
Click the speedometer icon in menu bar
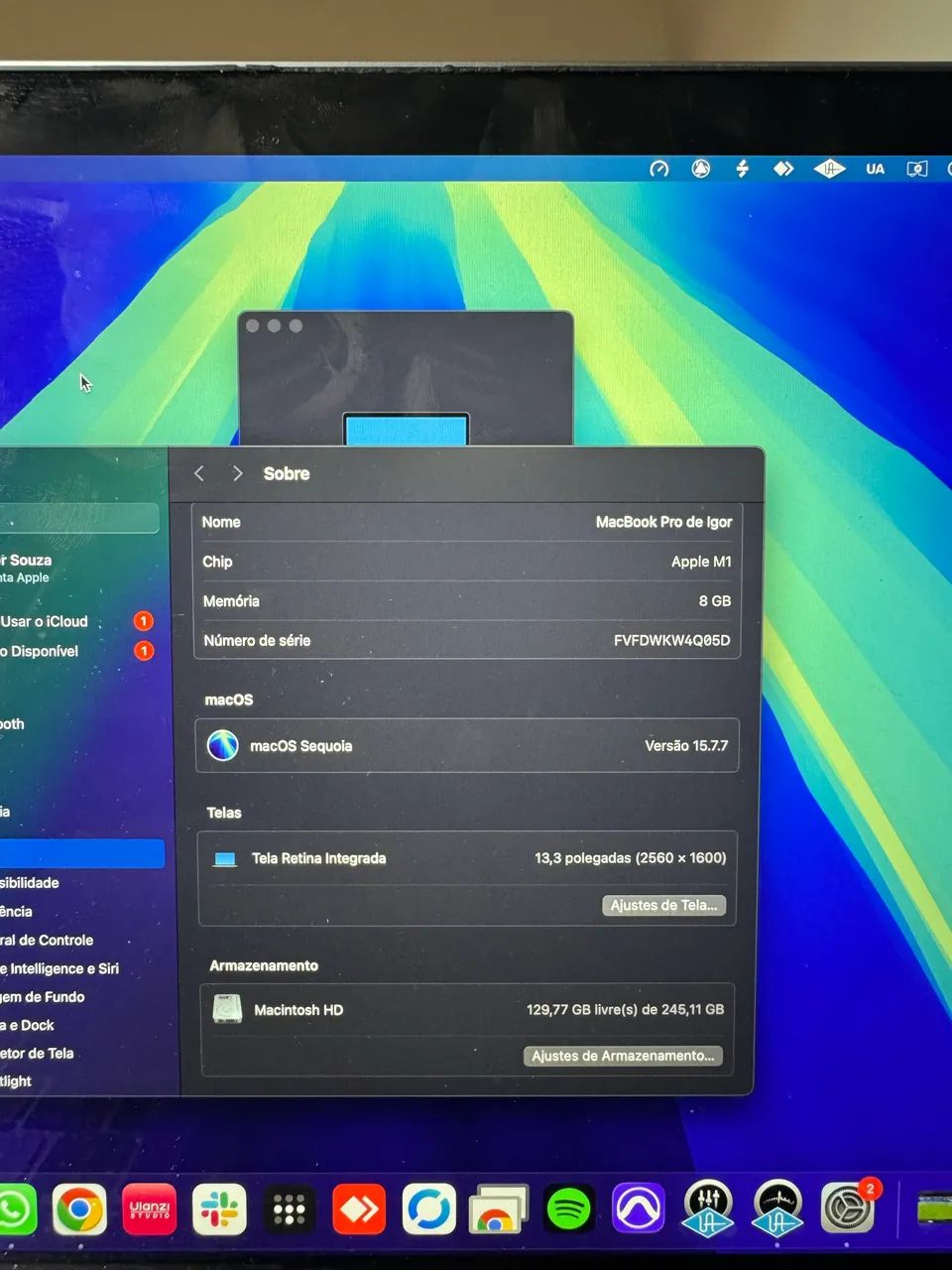[x=659, y=169]
